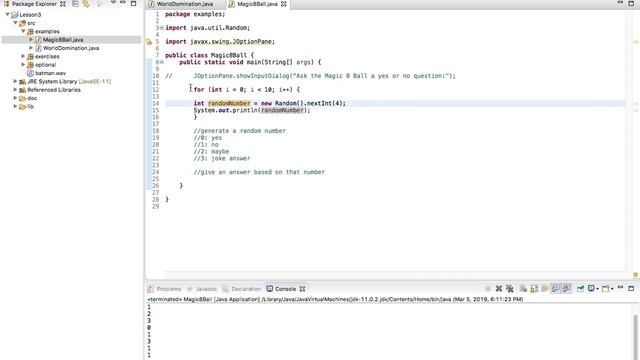Click the '//generate a random number' comment
The height and width of the screenshot is (360, 640).
(x=240, y=131)
